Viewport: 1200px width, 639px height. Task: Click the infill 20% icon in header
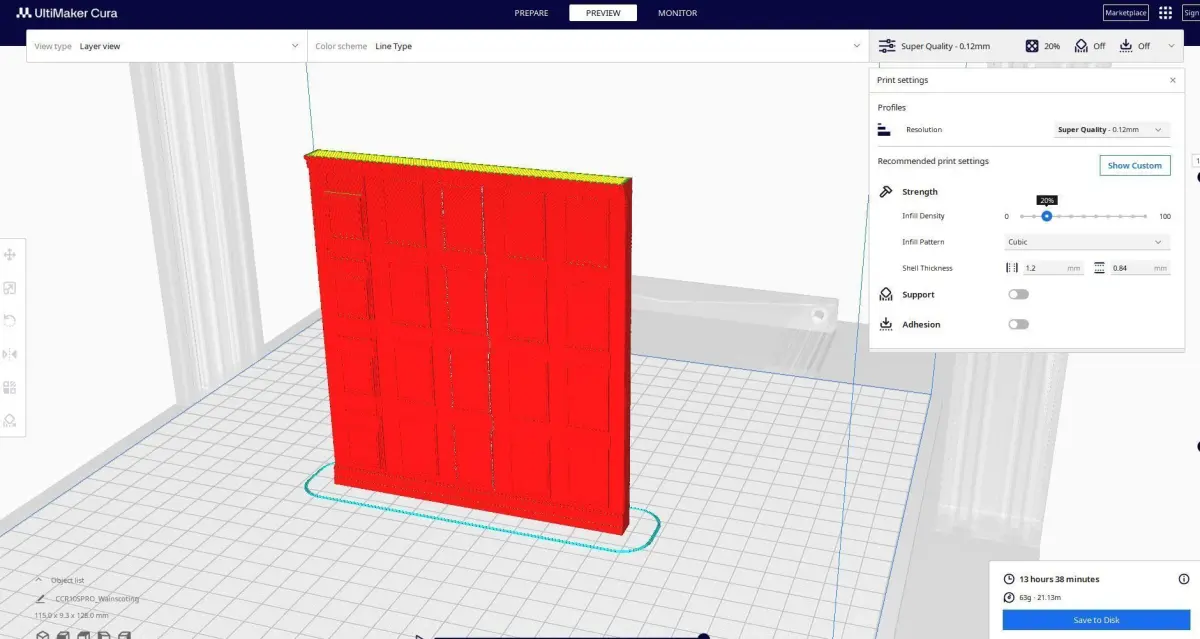pyautogui.click(x=1032, y=46)
